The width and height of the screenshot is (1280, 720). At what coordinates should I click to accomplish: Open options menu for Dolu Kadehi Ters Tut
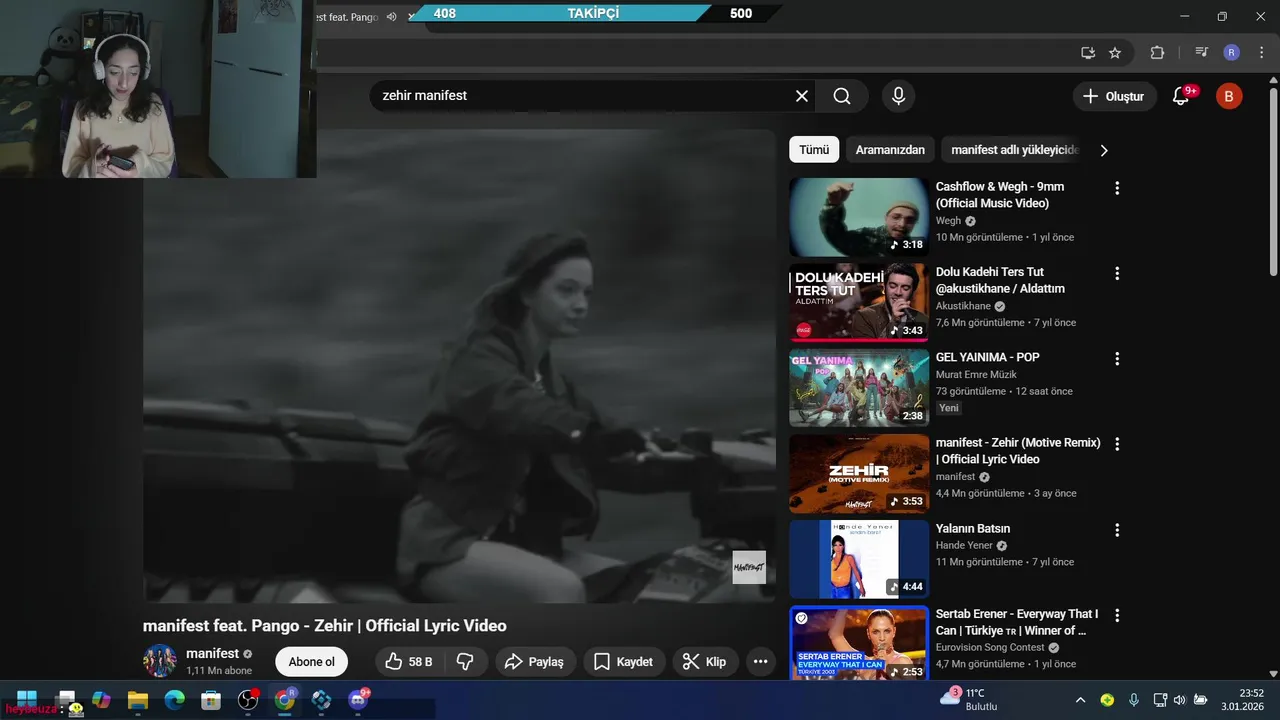(1117, 273)
